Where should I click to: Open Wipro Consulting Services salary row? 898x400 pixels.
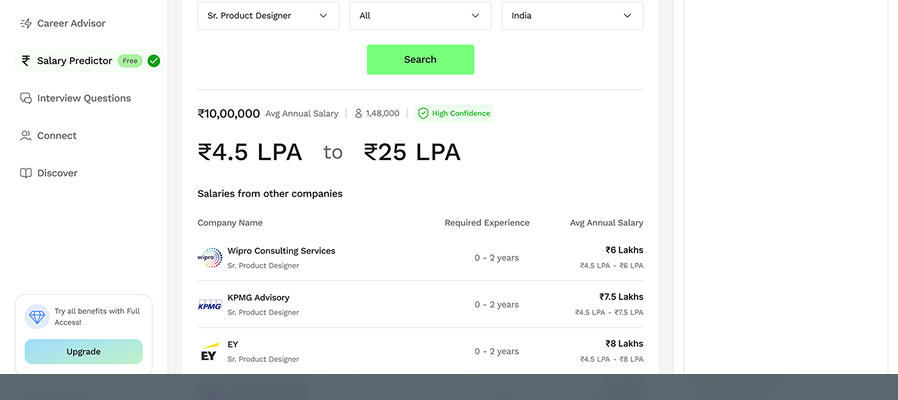click(x=420, y=258)
